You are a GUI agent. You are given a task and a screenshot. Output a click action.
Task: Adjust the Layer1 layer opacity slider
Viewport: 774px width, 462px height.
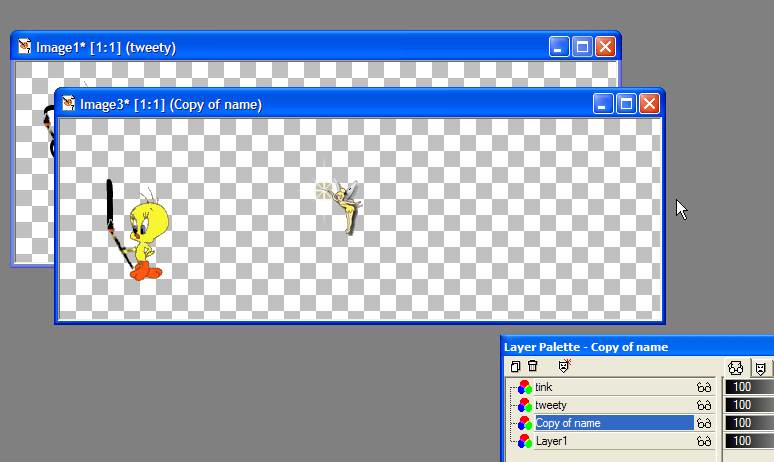coord(749,441)
